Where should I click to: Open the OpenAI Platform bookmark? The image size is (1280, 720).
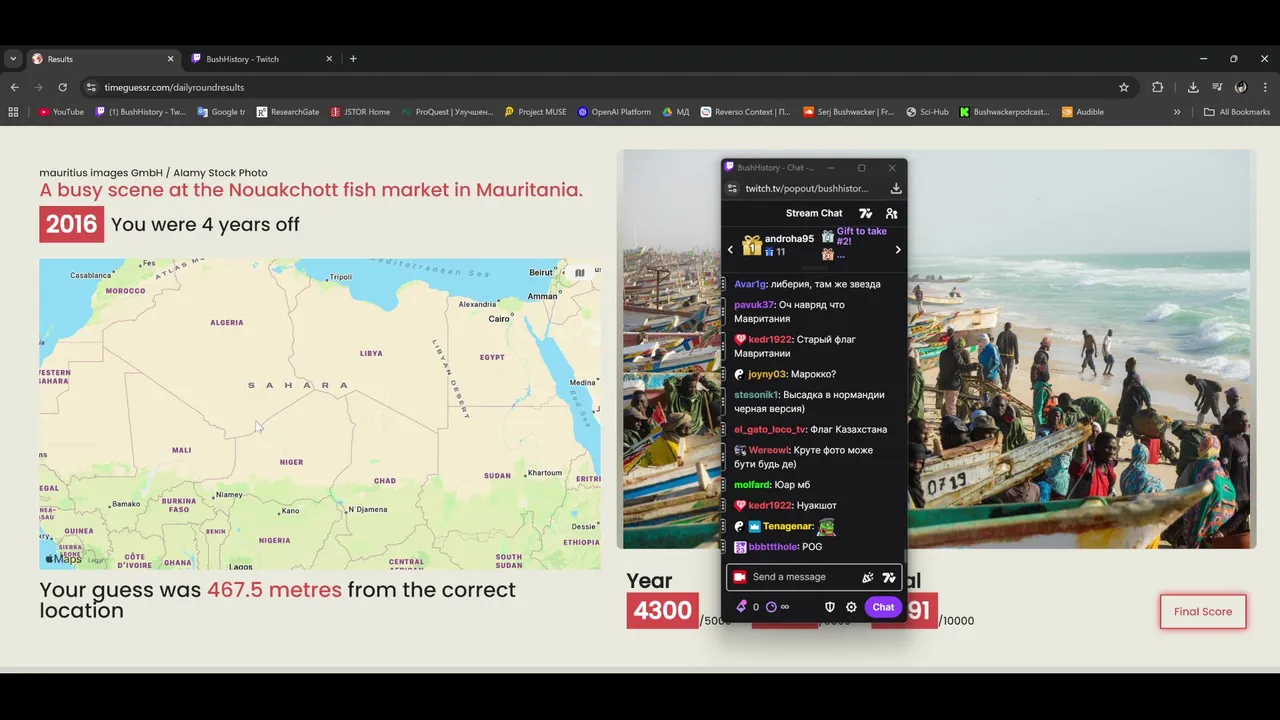click(614, 112)
